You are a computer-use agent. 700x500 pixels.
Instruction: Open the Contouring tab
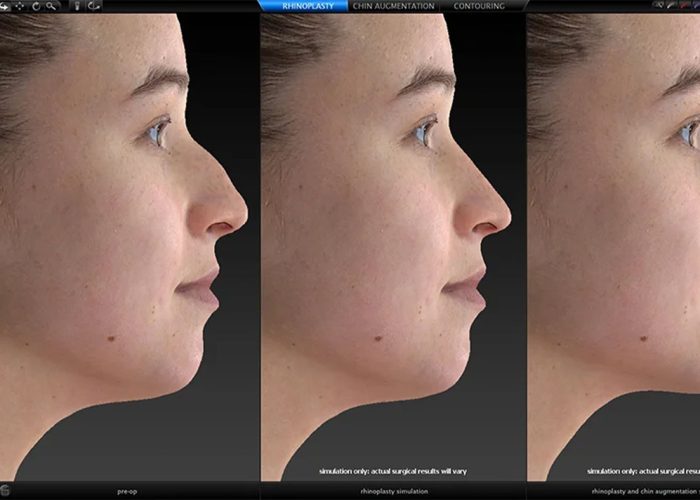click(479, 6)
